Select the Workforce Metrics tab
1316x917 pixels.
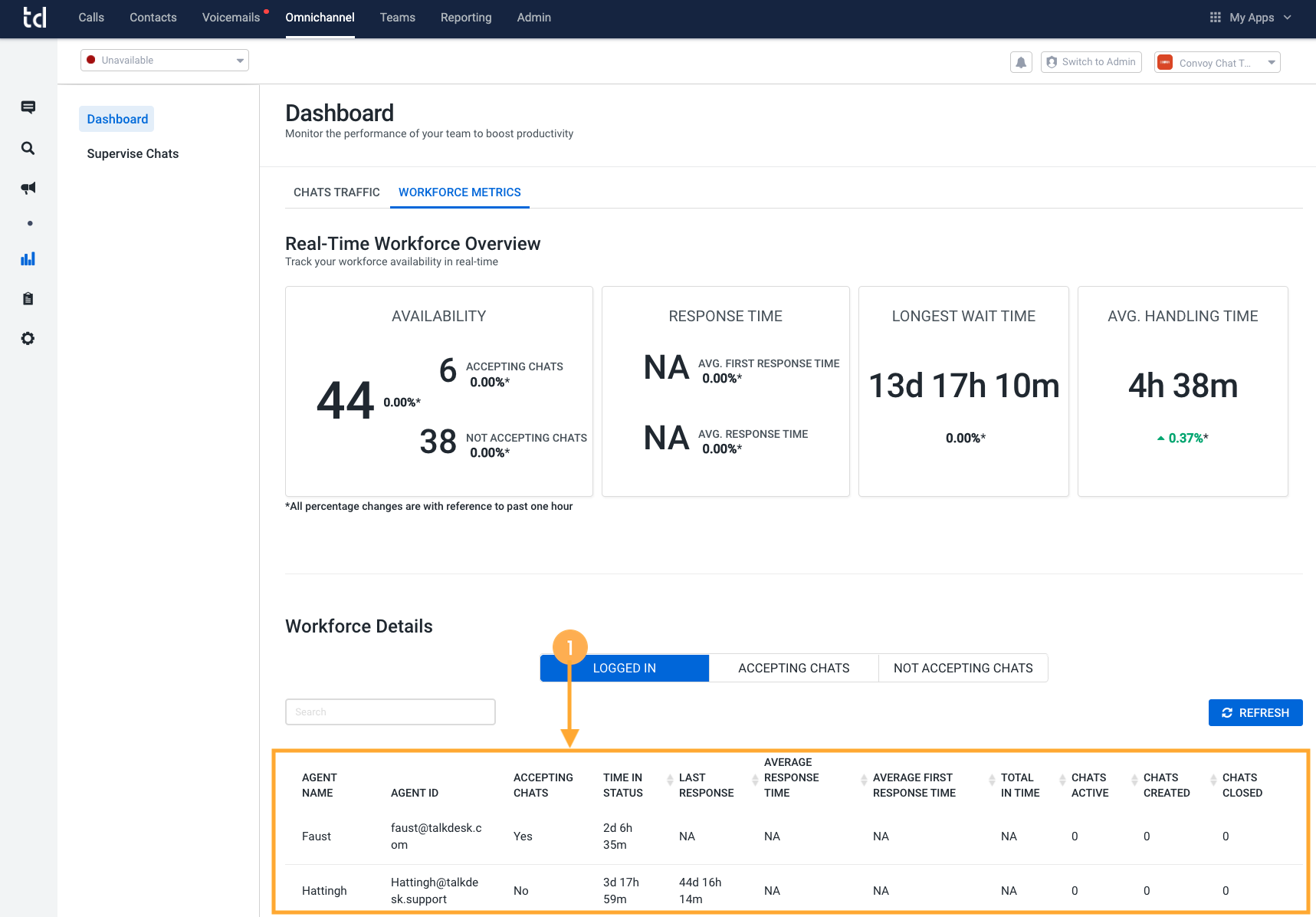point(460,192)
